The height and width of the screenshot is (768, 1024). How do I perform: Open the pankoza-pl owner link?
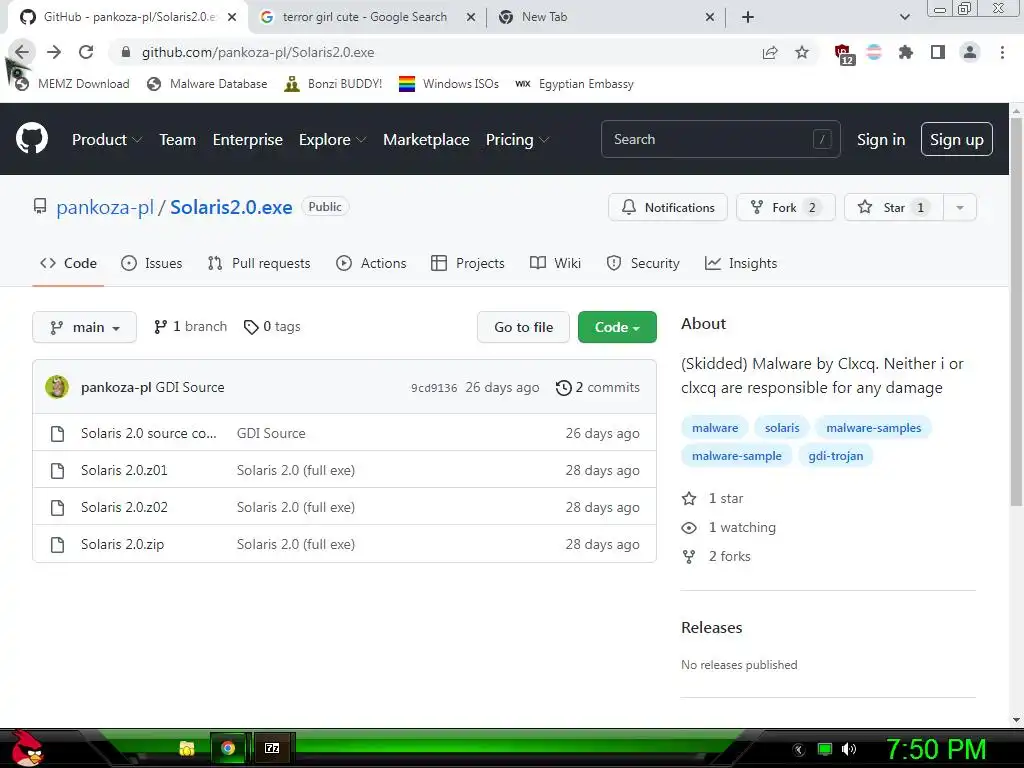[x=104, y=207]
